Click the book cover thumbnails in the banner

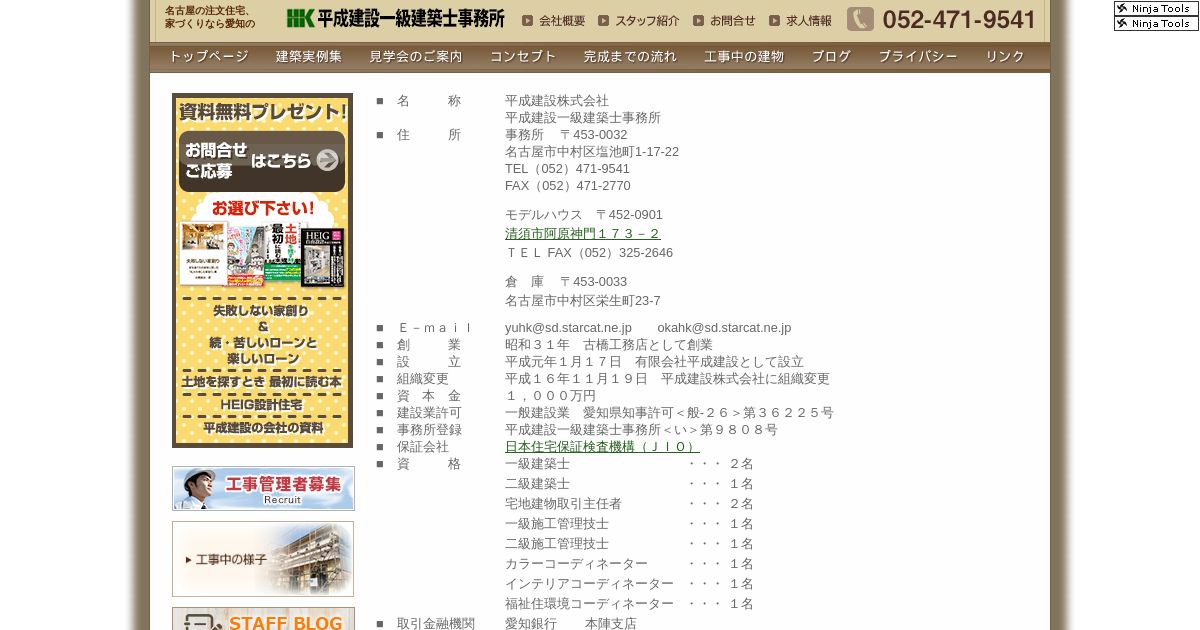pos(262,254)
